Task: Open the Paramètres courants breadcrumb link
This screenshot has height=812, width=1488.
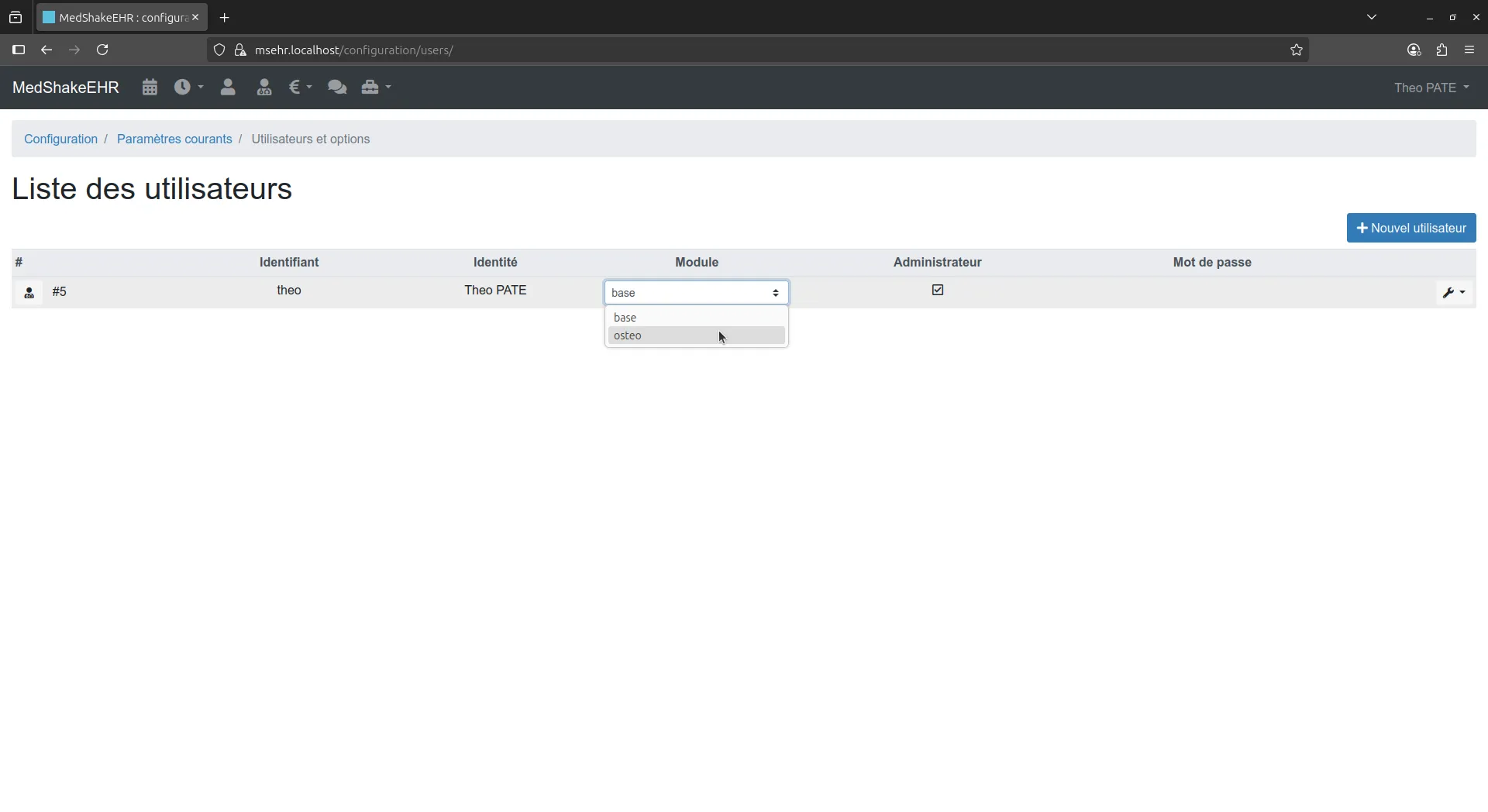Action: pos(174,139)
